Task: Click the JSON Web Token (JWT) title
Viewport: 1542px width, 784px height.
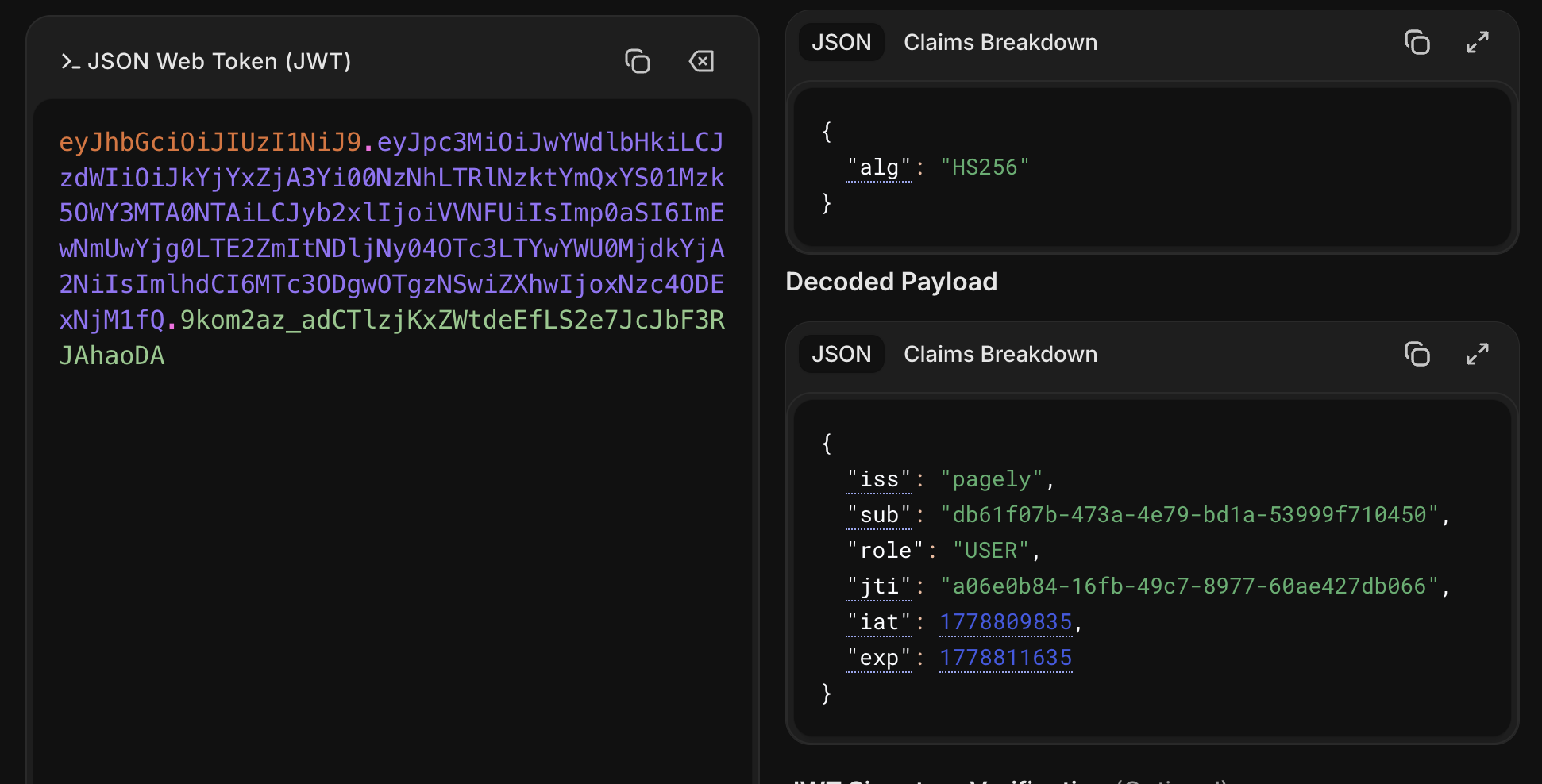Action: coord(219,61)
